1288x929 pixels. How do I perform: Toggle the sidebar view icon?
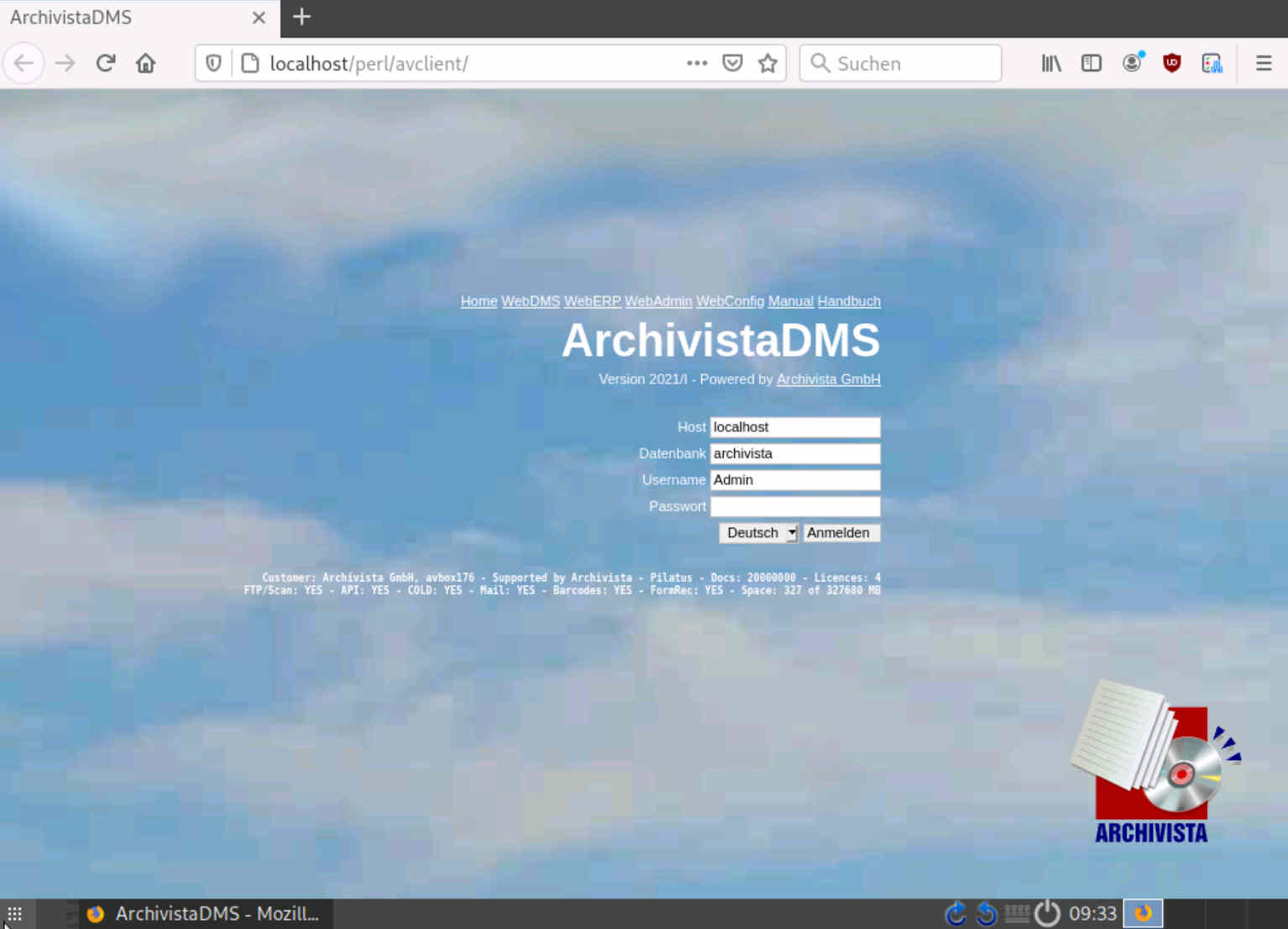(1091, 63)
